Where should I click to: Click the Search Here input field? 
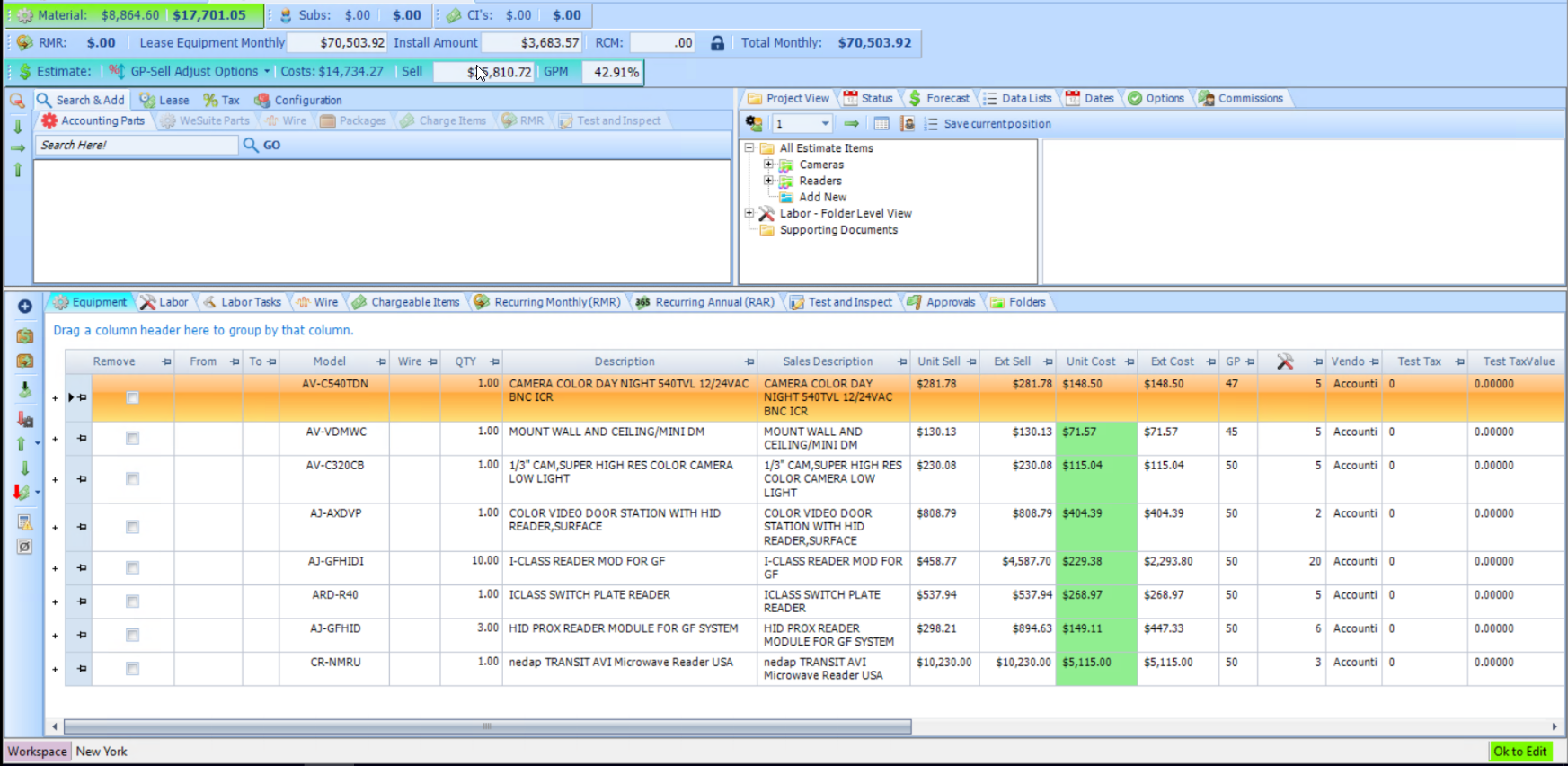pyautogui.click(x=137, y=145)
